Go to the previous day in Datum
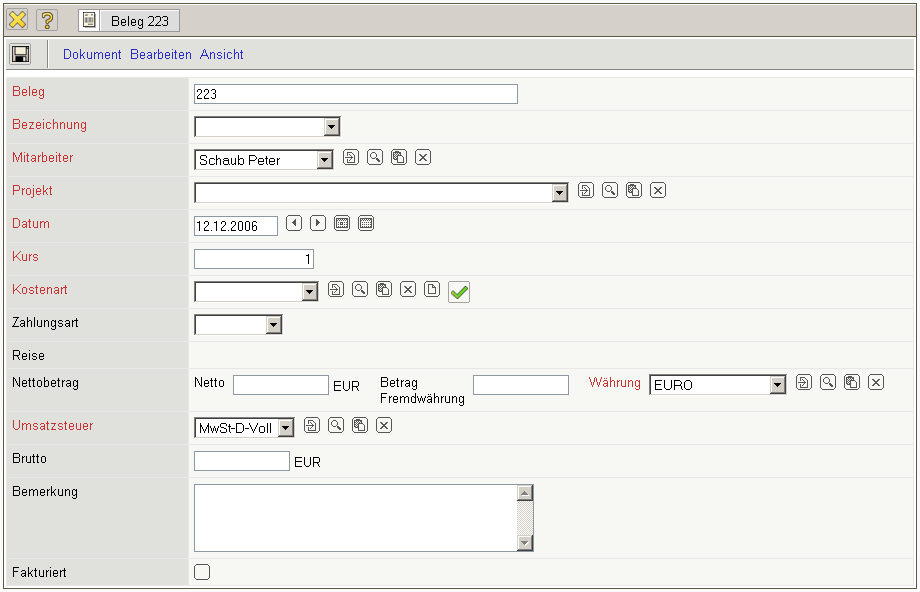This screenshot has height=592, width=920. (x=294, y=223)
